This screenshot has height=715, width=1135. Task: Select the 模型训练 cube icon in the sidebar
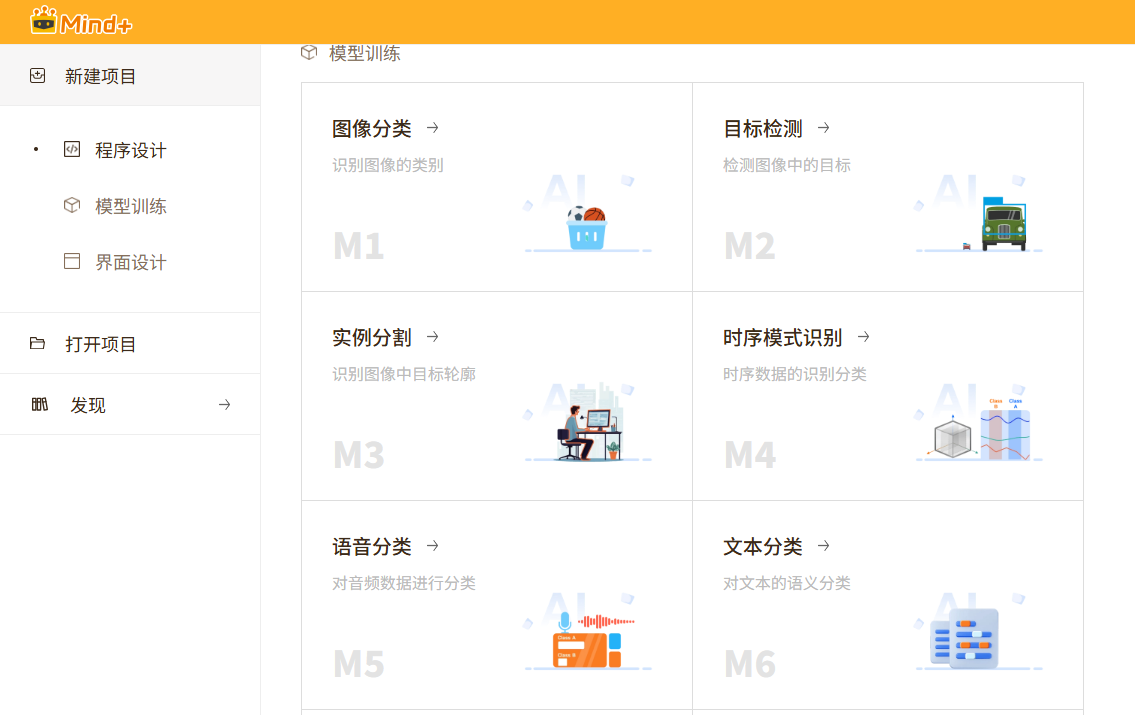pyautogui.click(x=71, y=205)
